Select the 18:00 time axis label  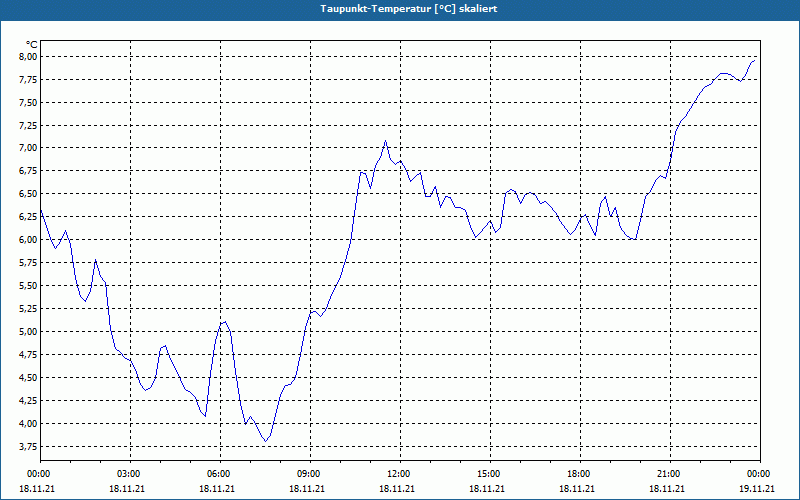[580, 474]
